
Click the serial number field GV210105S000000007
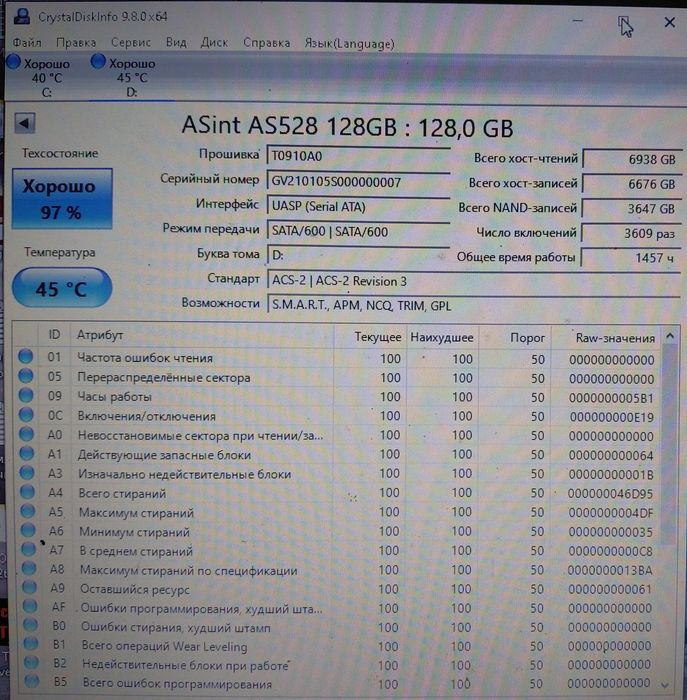358,181
